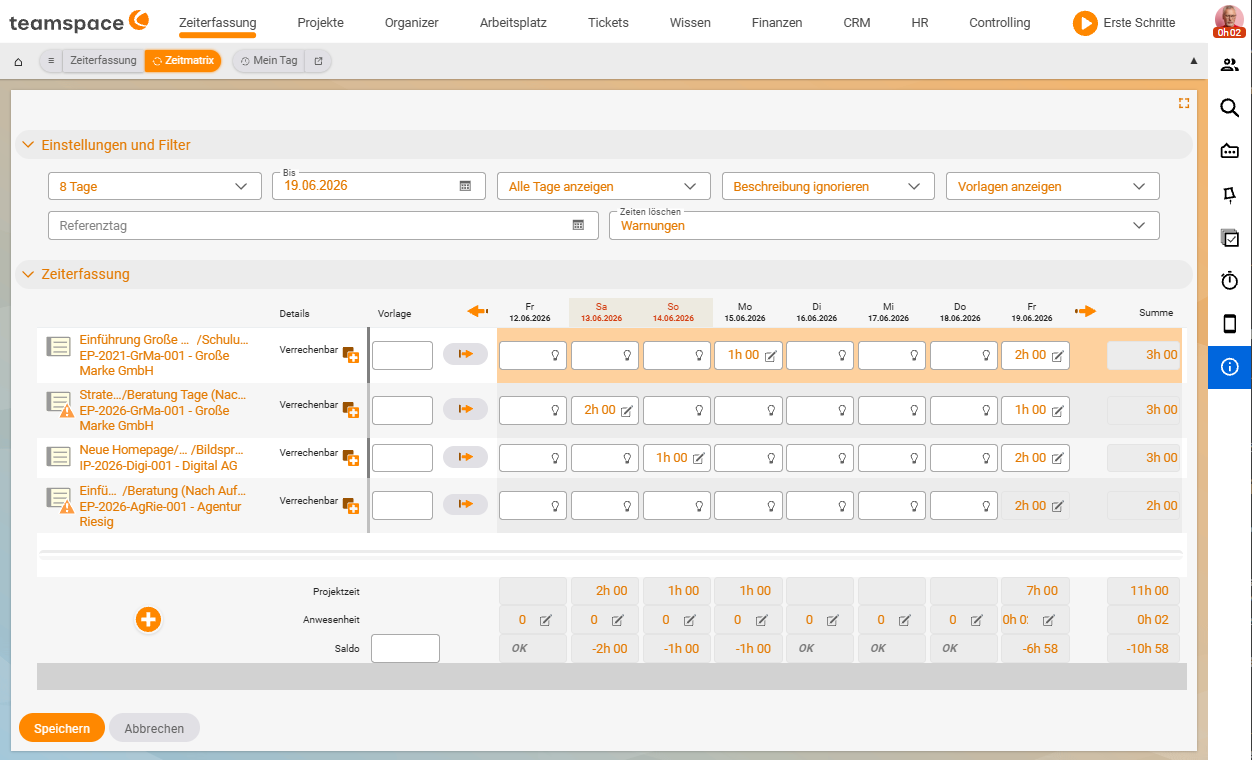The width and height of the screenshot is (1252, 760).
Task: Switch to the Mein Tag tab
Action: (x=269, y=61)
